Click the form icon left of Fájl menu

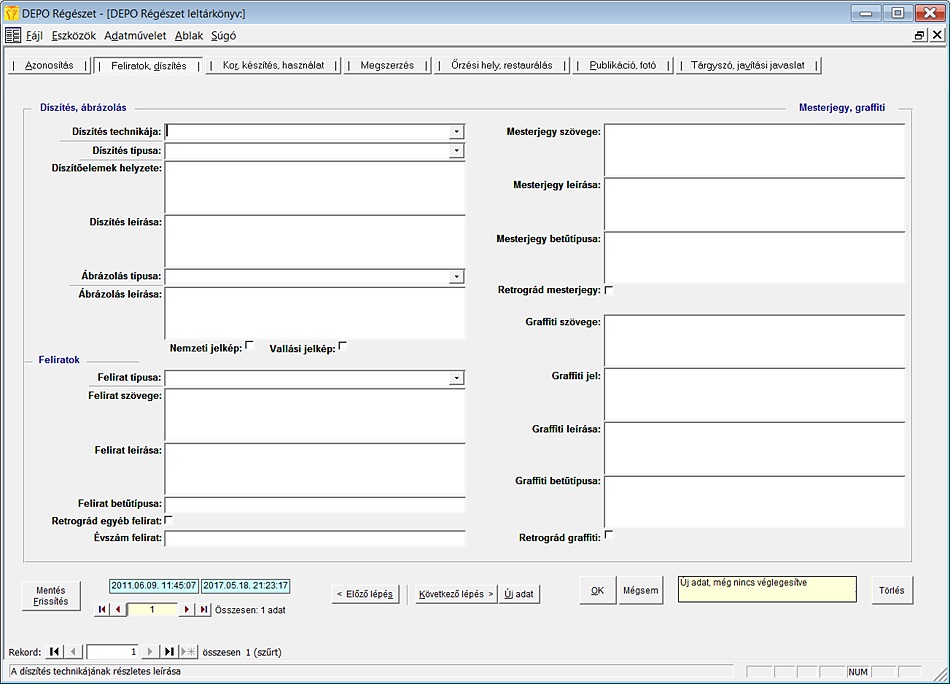pyautogui.click(x=13, y=35)
